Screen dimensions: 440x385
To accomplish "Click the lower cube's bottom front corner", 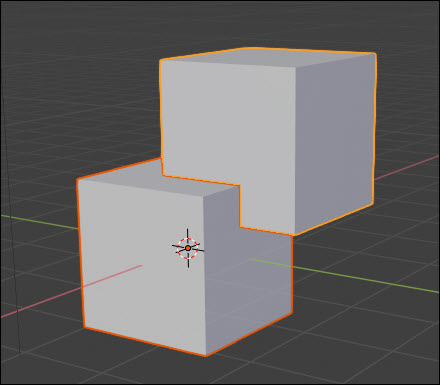I will (206, 356).
